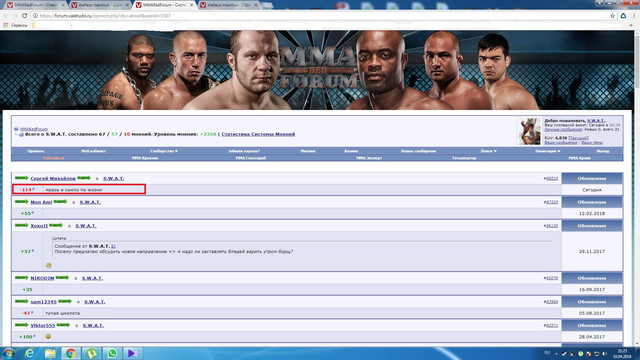Expand the Сообщество dropdown menu
Screen dimensions: 640x360
164,151
